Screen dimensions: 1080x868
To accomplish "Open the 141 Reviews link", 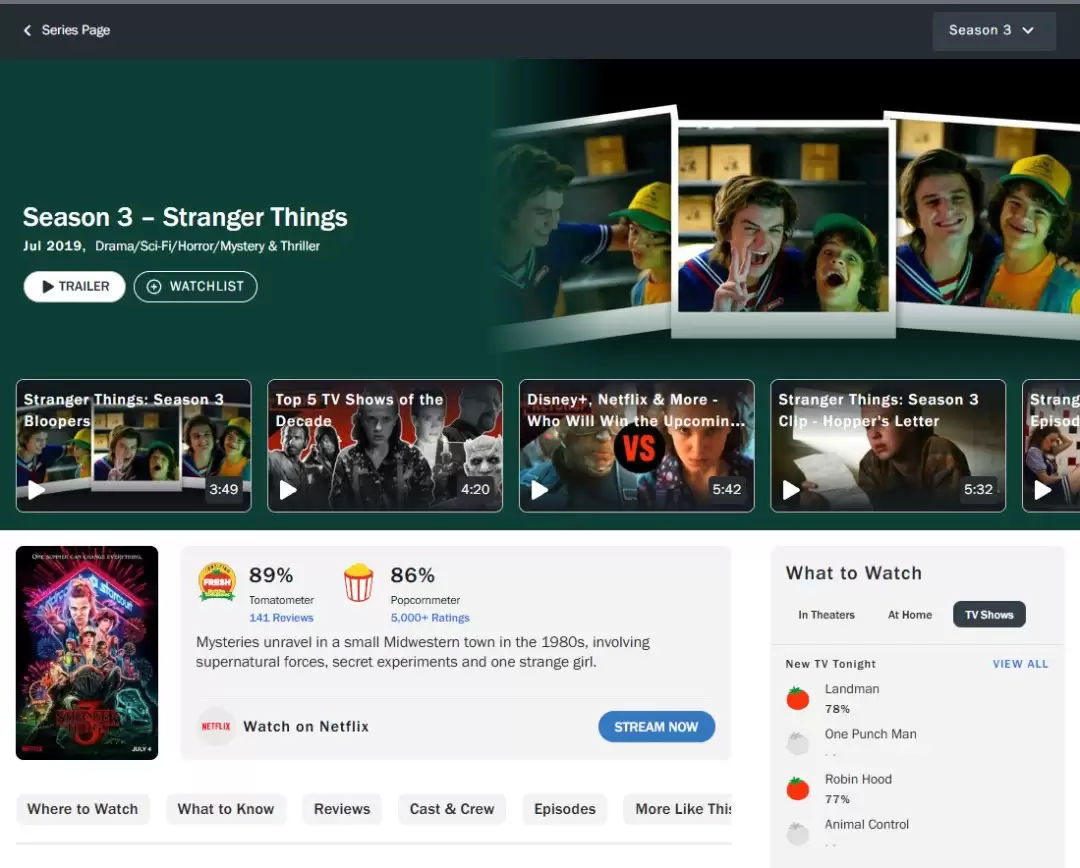I will (x=281, y=618).
